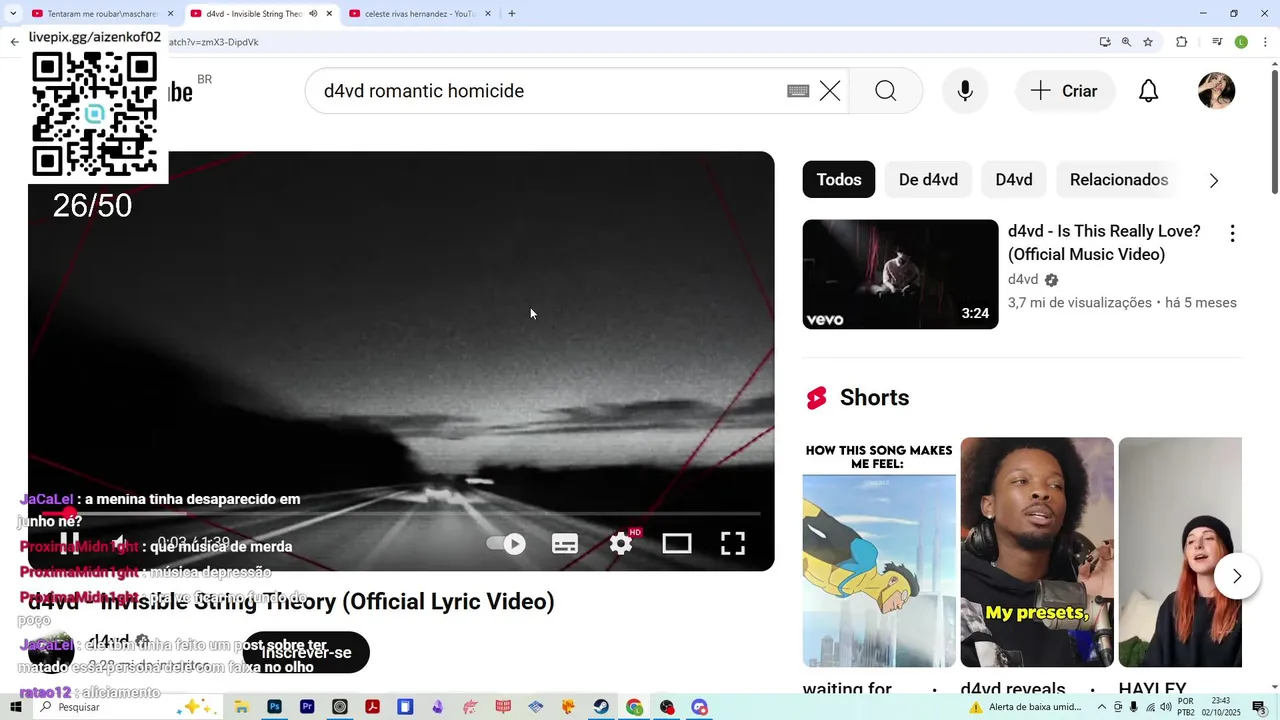Click the 'Alerta de baixa umid...' weather alert
This screenshot has height=720, width=1280.
click(1025, 707)
